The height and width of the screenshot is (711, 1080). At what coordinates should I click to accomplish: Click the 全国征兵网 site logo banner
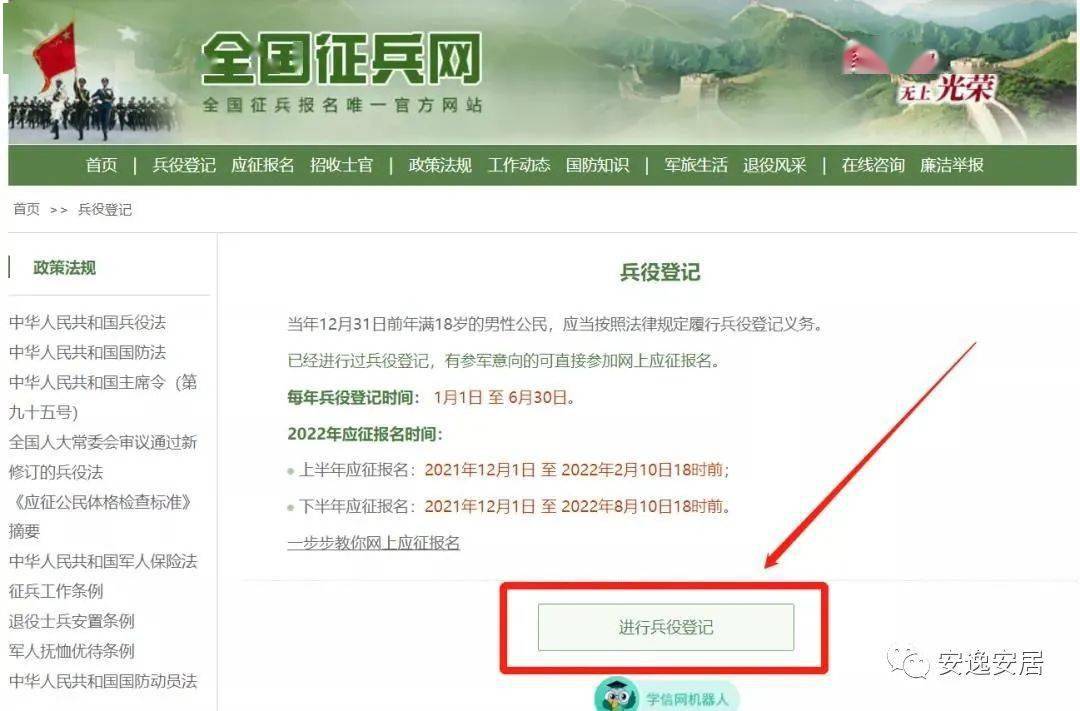(342, 70)
